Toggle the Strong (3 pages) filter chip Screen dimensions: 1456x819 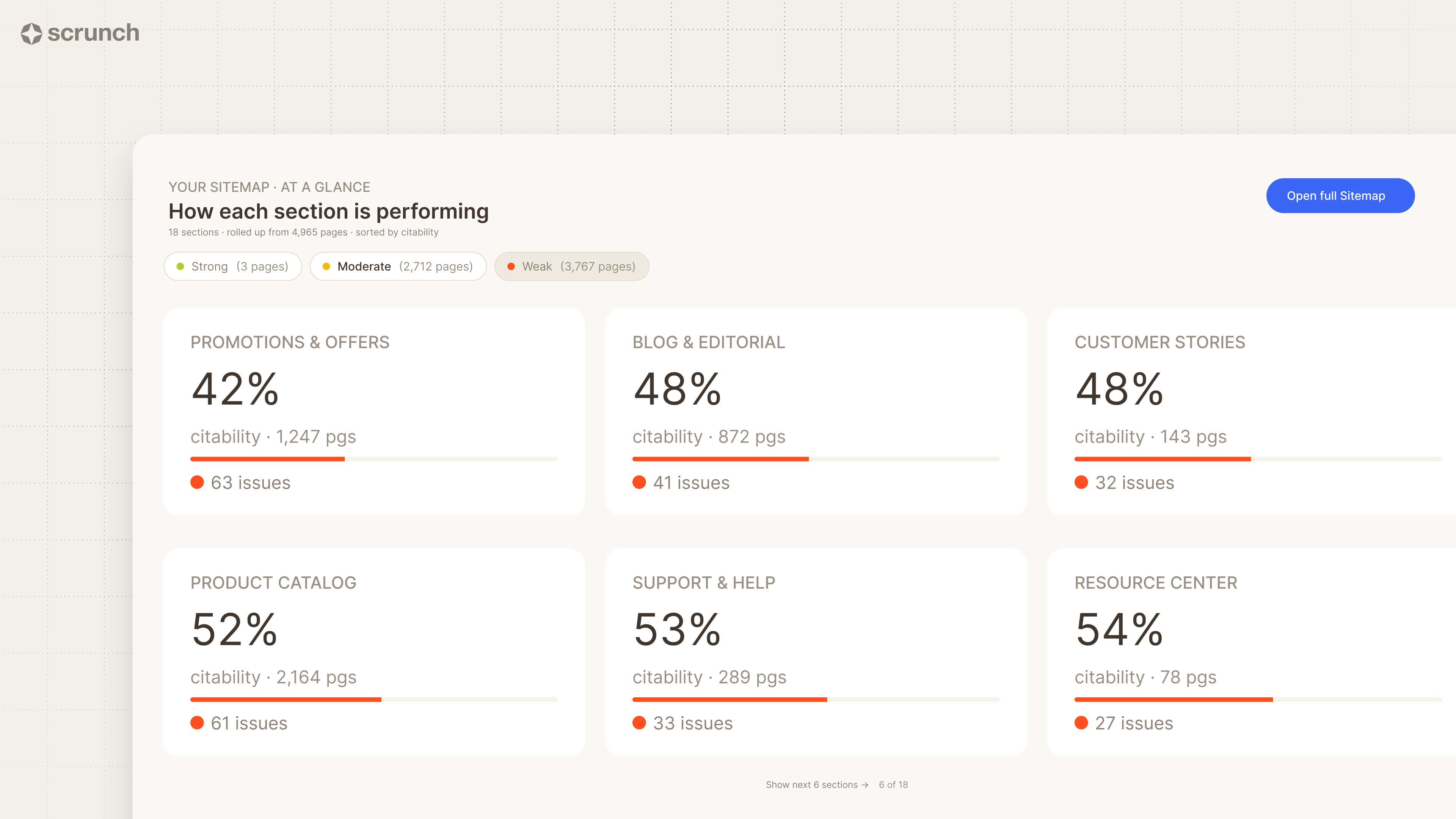(232, 266)
